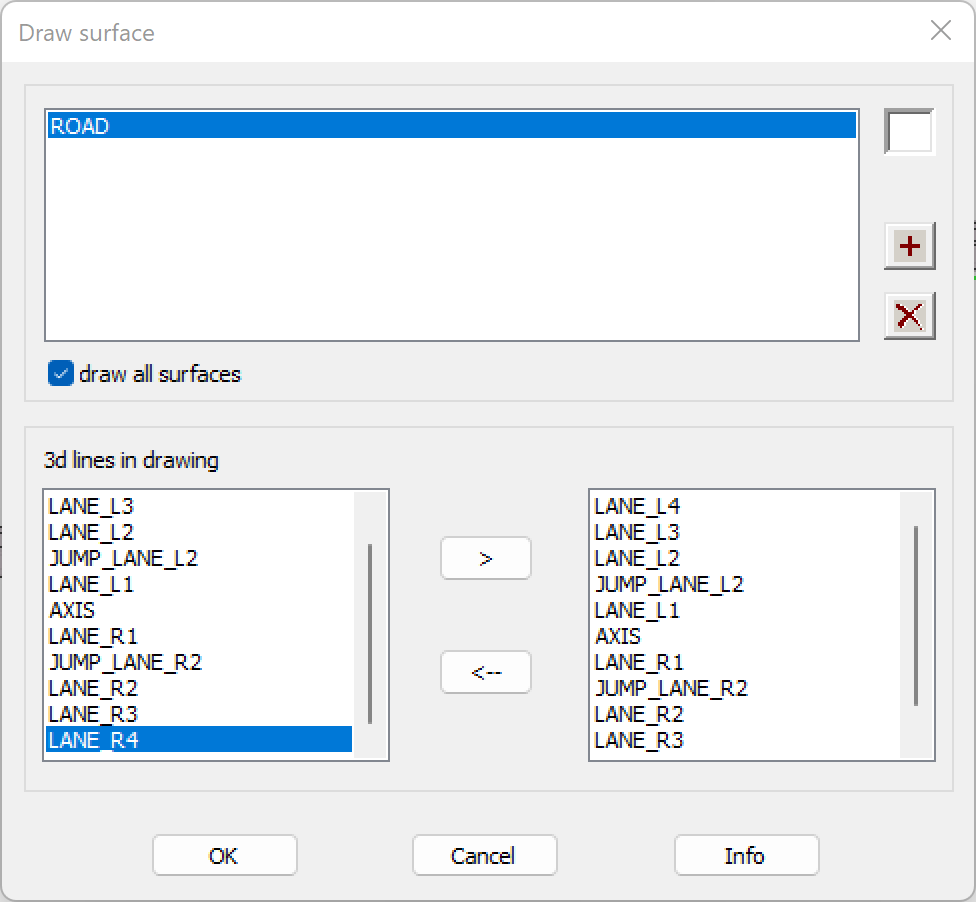This screenshot has height=902, width=976.
Task: Click the red plus add surface icon
Action: [x=909, y=246]
